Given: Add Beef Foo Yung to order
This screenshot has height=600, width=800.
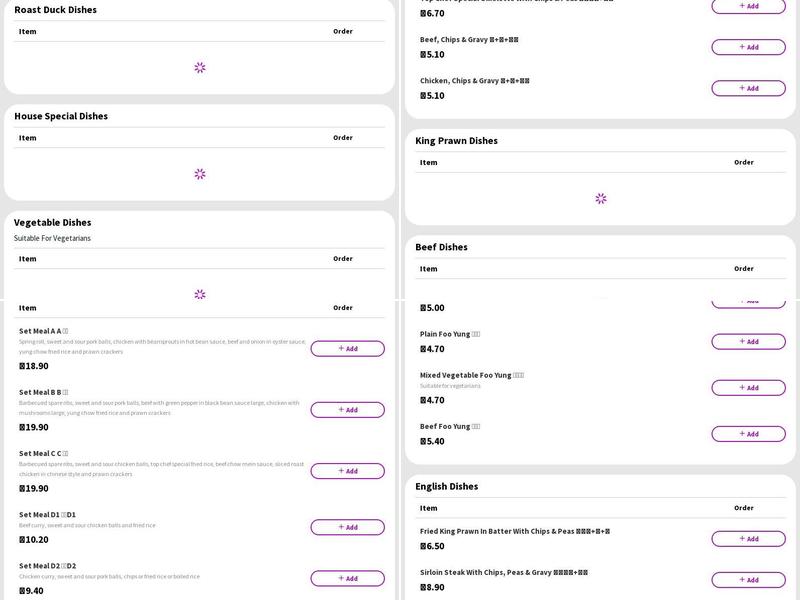Looking at the screenshot, I should point(748,434).
